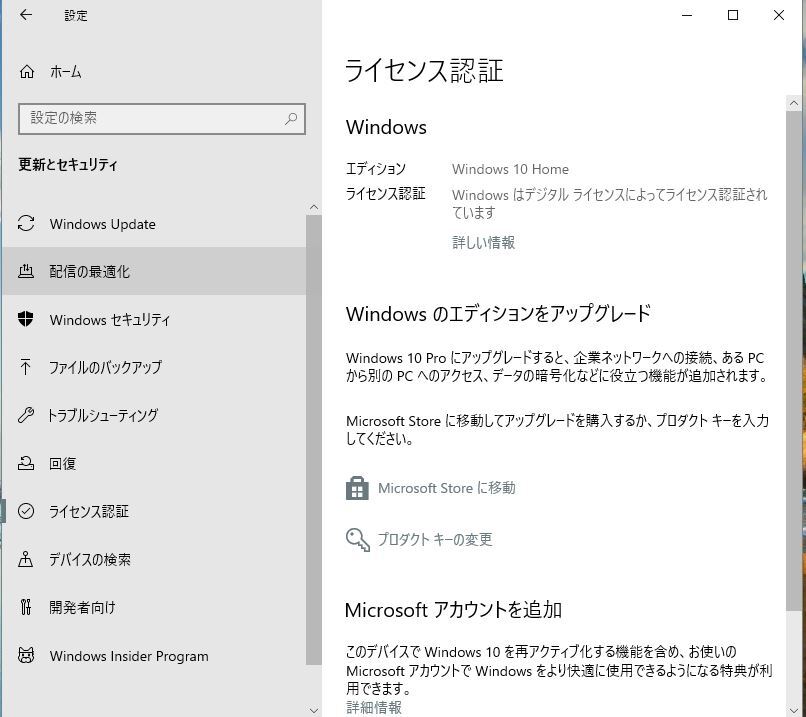
Task: Click the Windows 10 Home edition text
Action: tap(510, 169)
